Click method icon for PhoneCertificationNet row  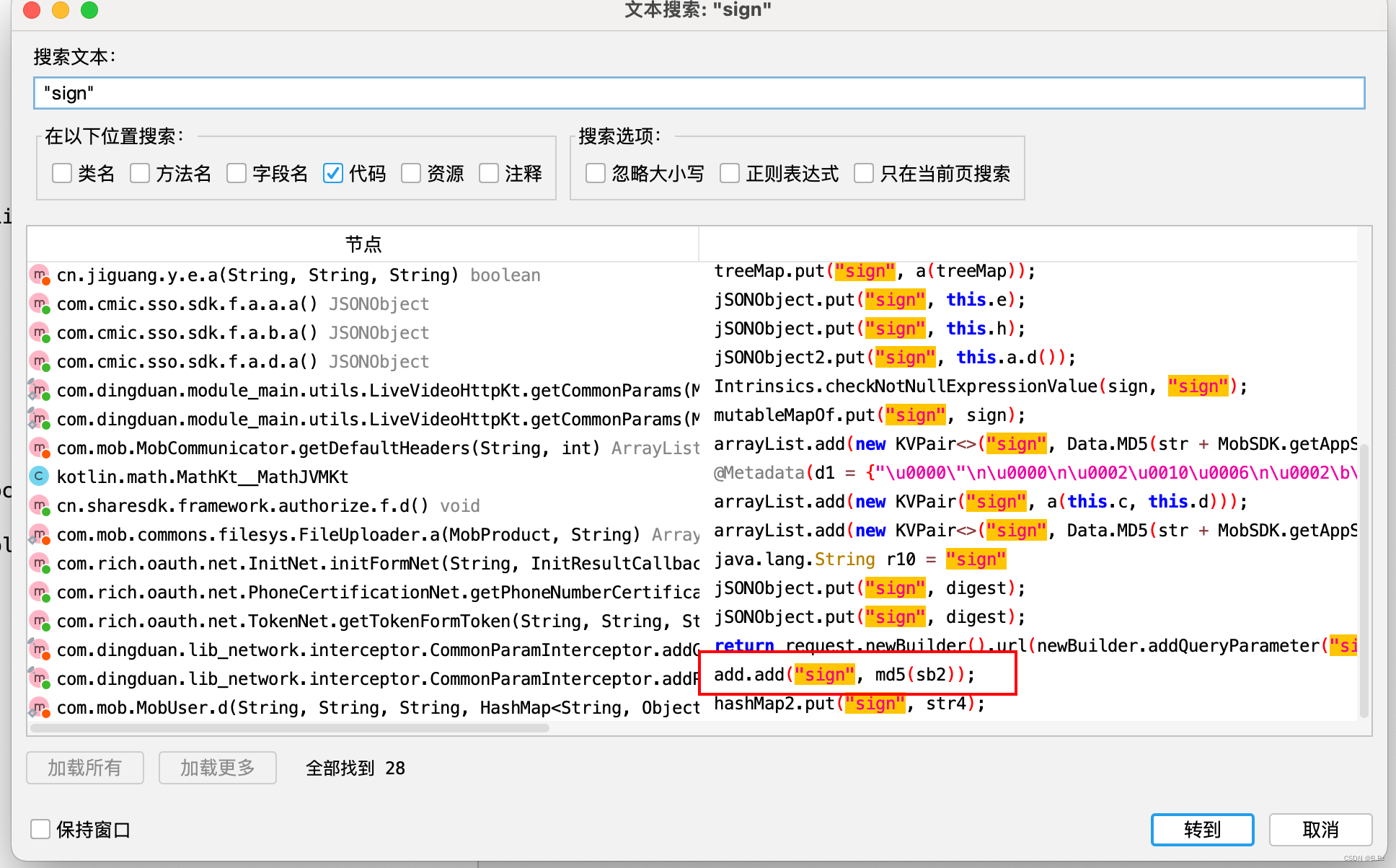tap(40, 593)
